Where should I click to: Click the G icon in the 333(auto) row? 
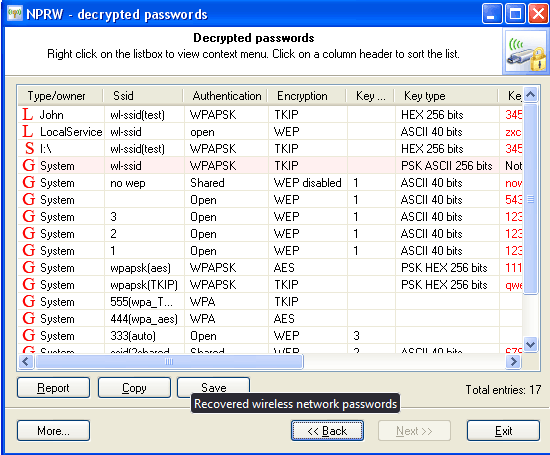[29, 335]
